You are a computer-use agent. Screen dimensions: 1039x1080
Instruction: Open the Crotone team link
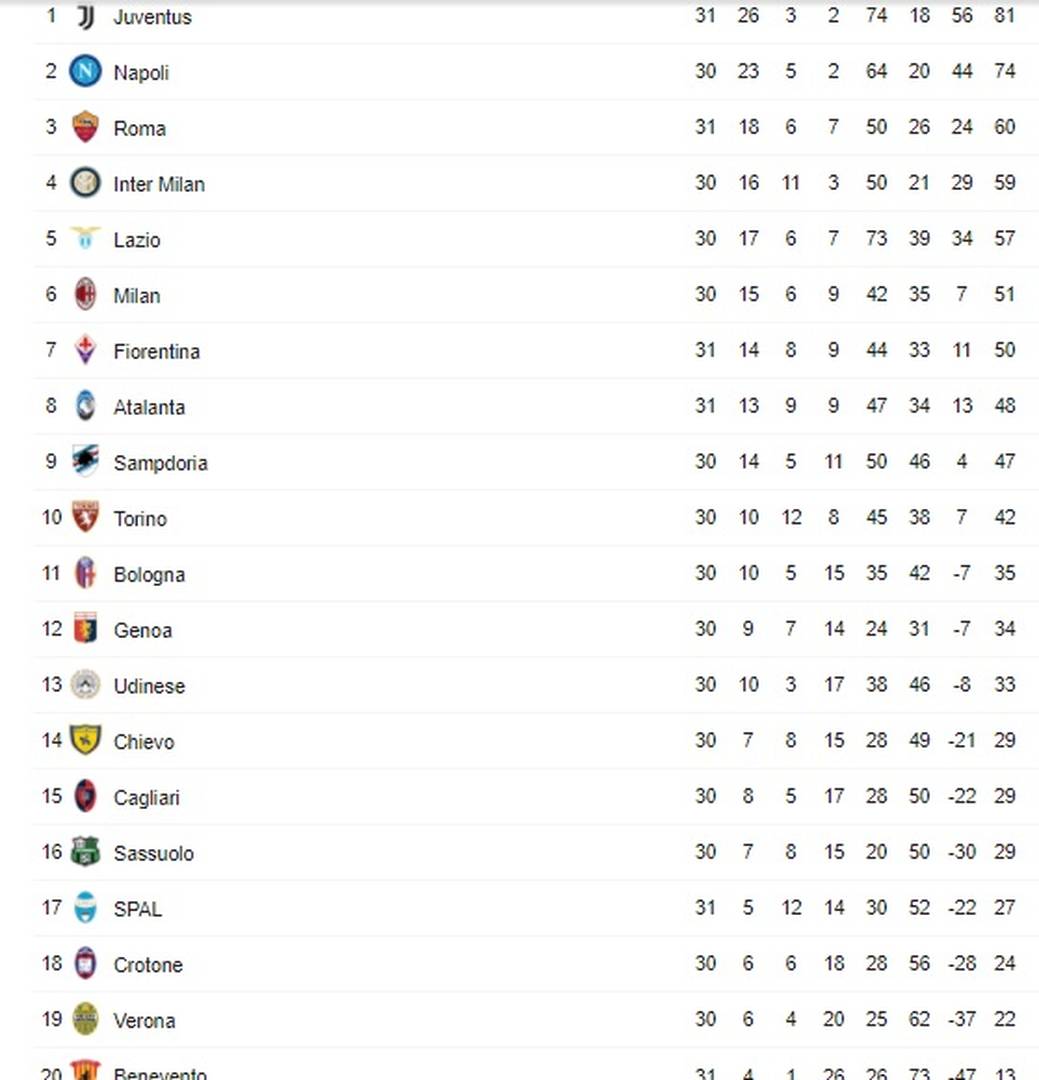pyautogui.click(x=148, y=966)
